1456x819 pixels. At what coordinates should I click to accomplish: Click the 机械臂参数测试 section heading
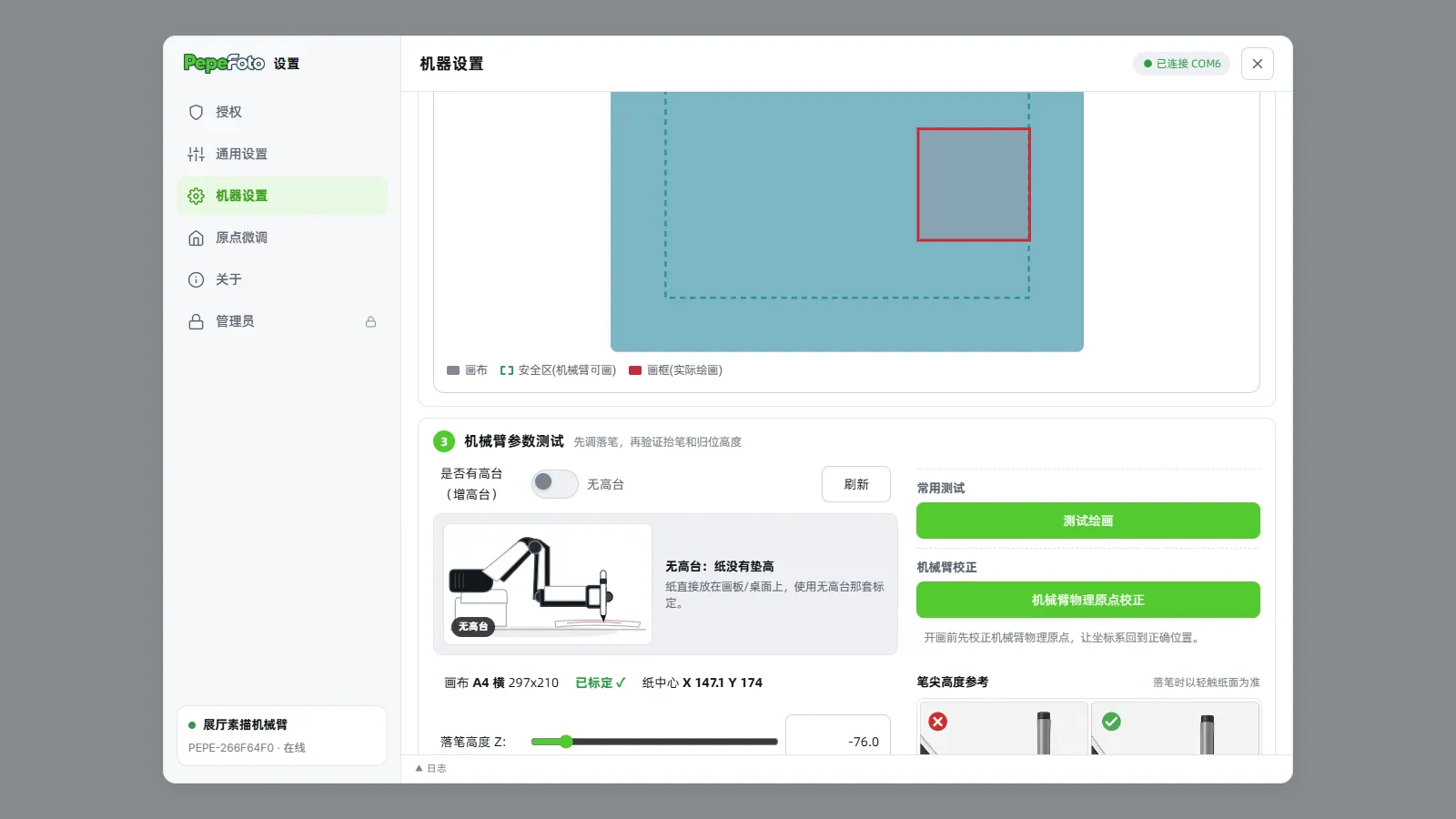point(514,441)
